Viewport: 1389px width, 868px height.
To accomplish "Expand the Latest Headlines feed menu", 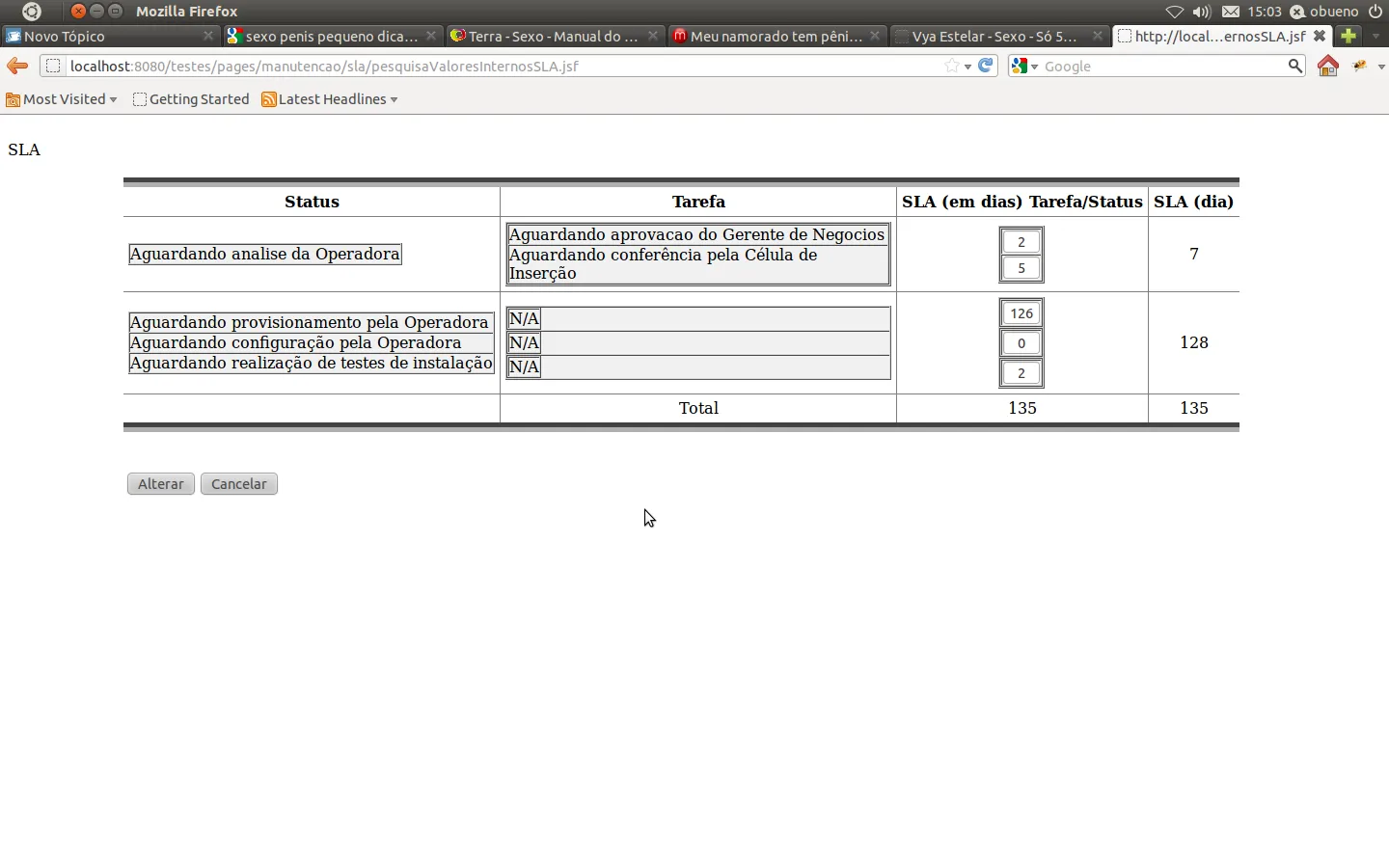I will 330,99.
